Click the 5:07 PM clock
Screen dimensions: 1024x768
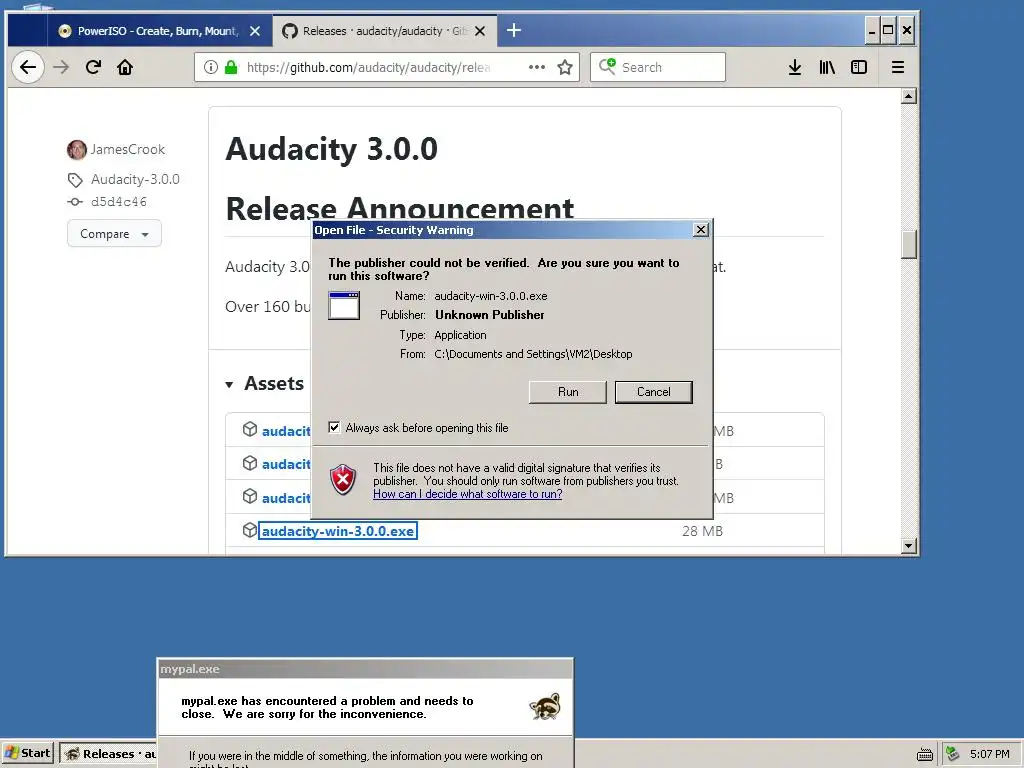(x=989, y=754)
